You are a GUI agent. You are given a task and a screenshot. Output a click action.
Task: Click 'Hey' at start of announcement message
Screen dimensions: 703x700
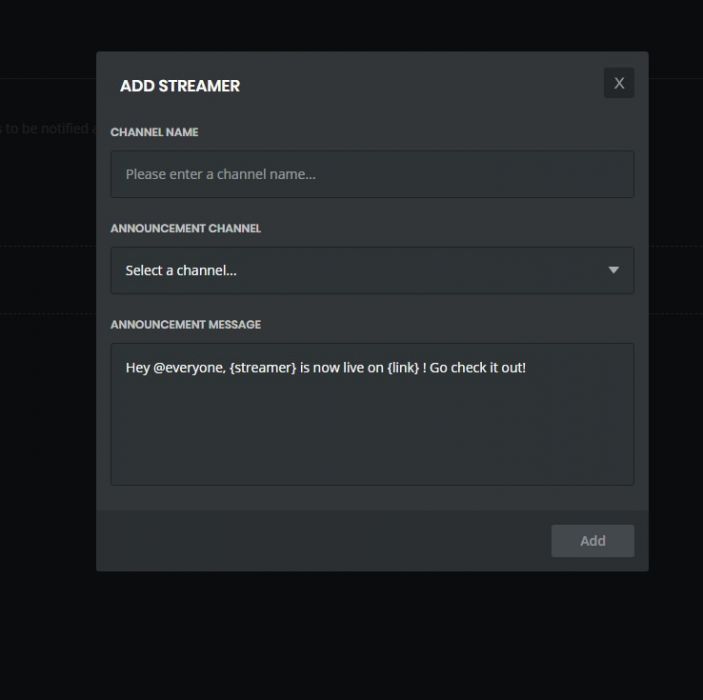point(137,368)
